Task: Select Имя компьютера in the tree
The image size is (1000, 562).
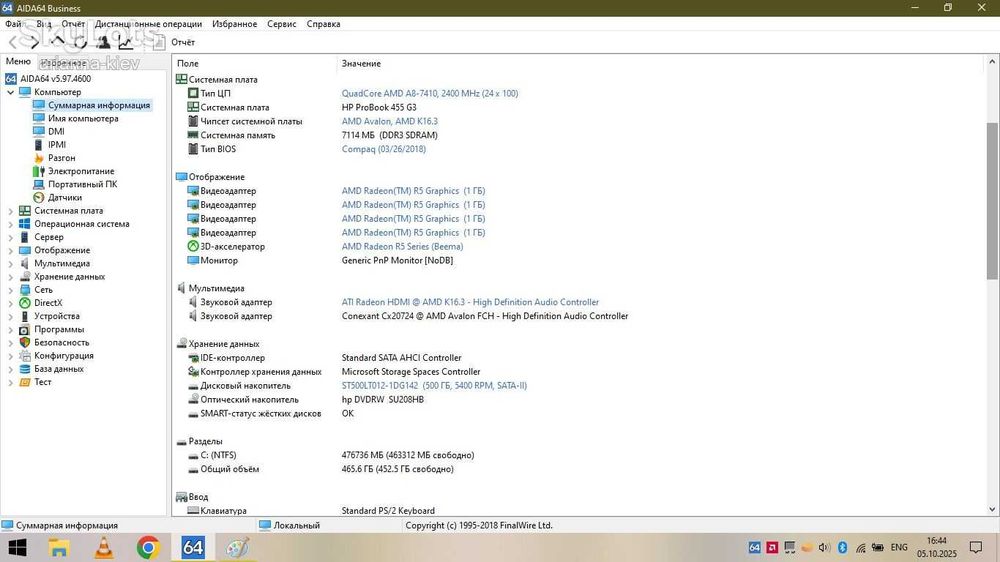Action: 83,118
